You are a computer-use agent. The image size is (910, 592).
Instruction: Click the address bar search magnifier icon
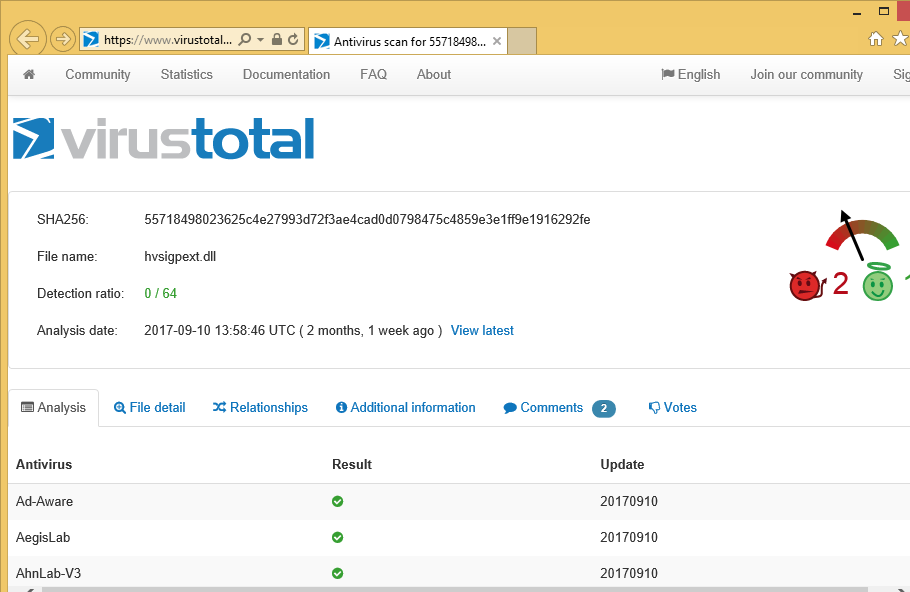pos(246,40)
